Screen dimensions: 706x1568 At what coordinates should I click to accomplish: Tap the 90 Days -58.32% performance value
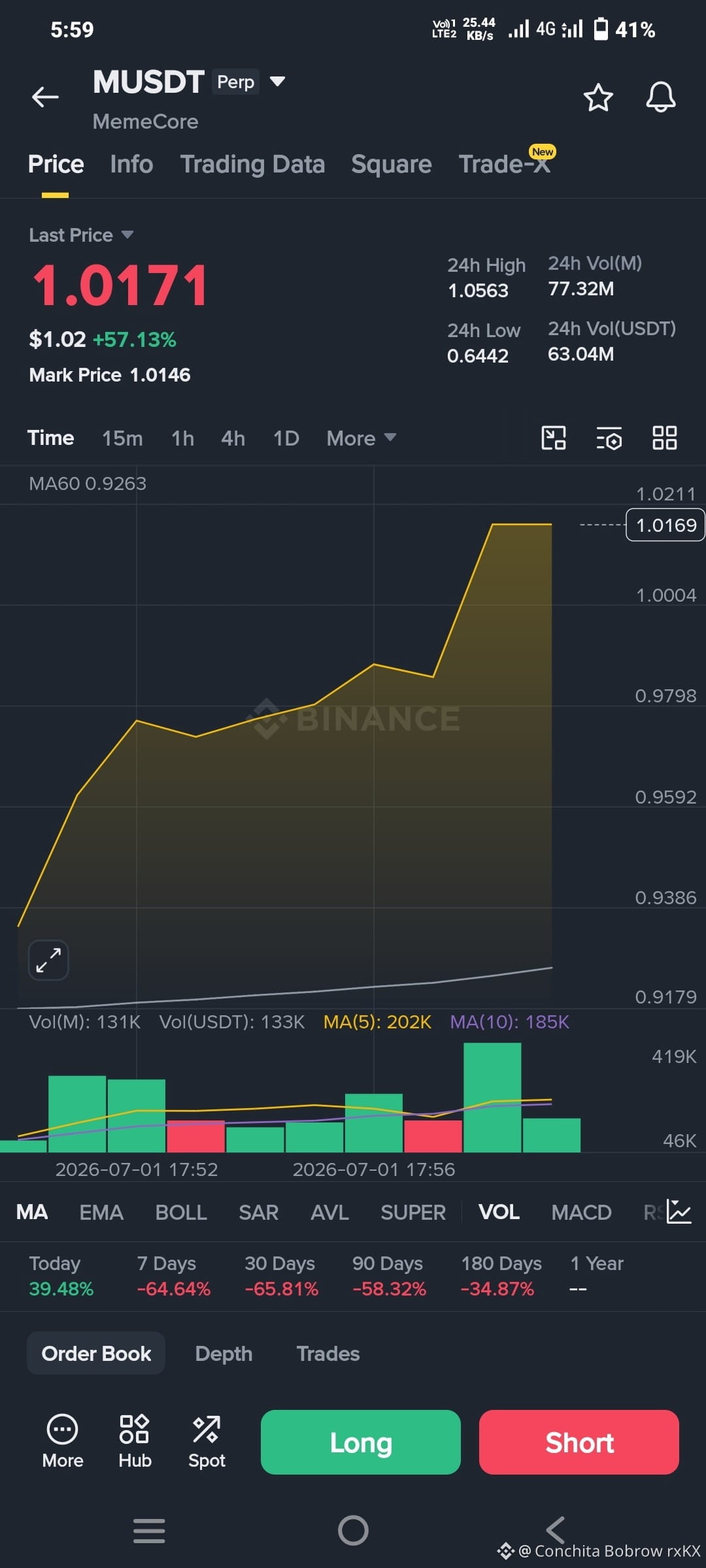389,1289
